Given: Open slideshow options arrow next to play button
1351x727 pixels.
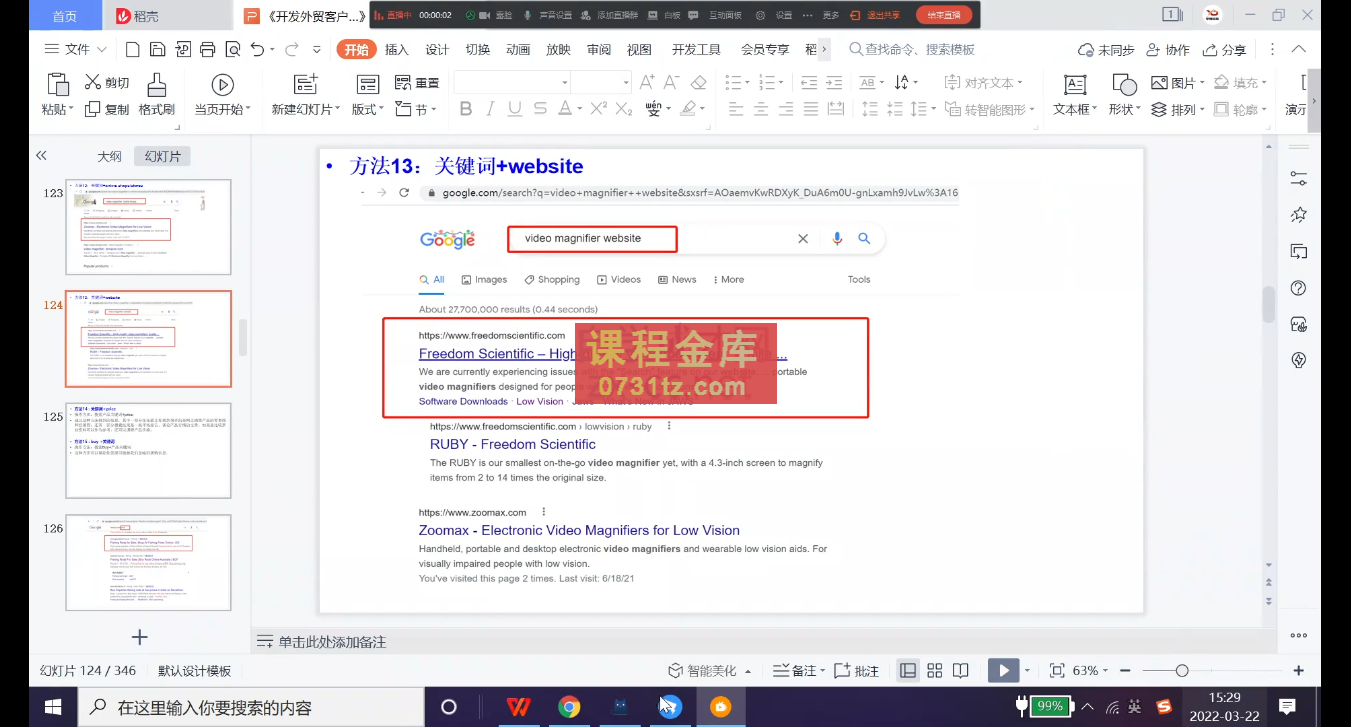Looking at the screenshot, I should click(x=1028, y=671).
